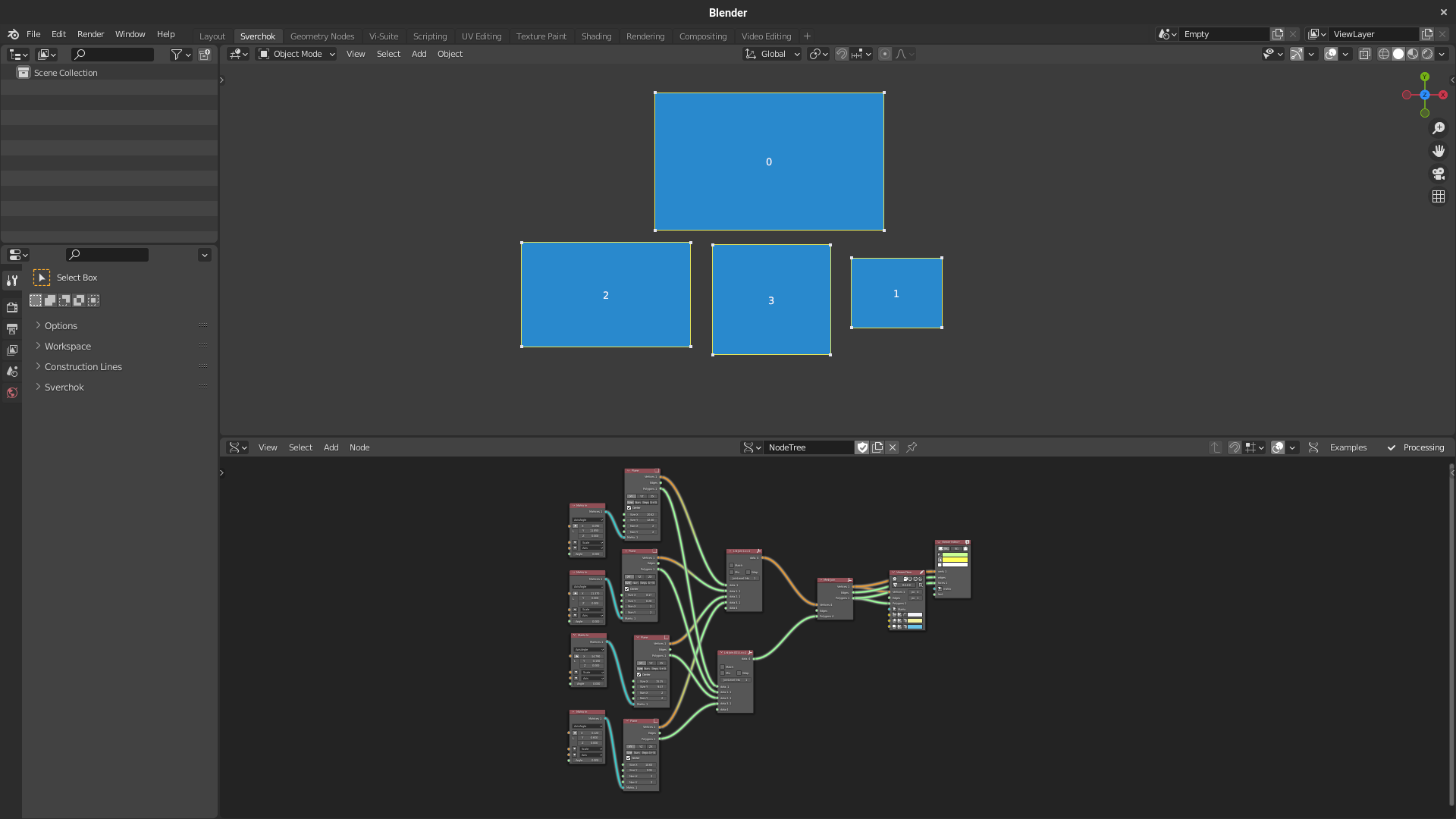Pin the current node tree in the node editor
The width and height of the screenshot is (1456, 819).
(x=911, y=447)
